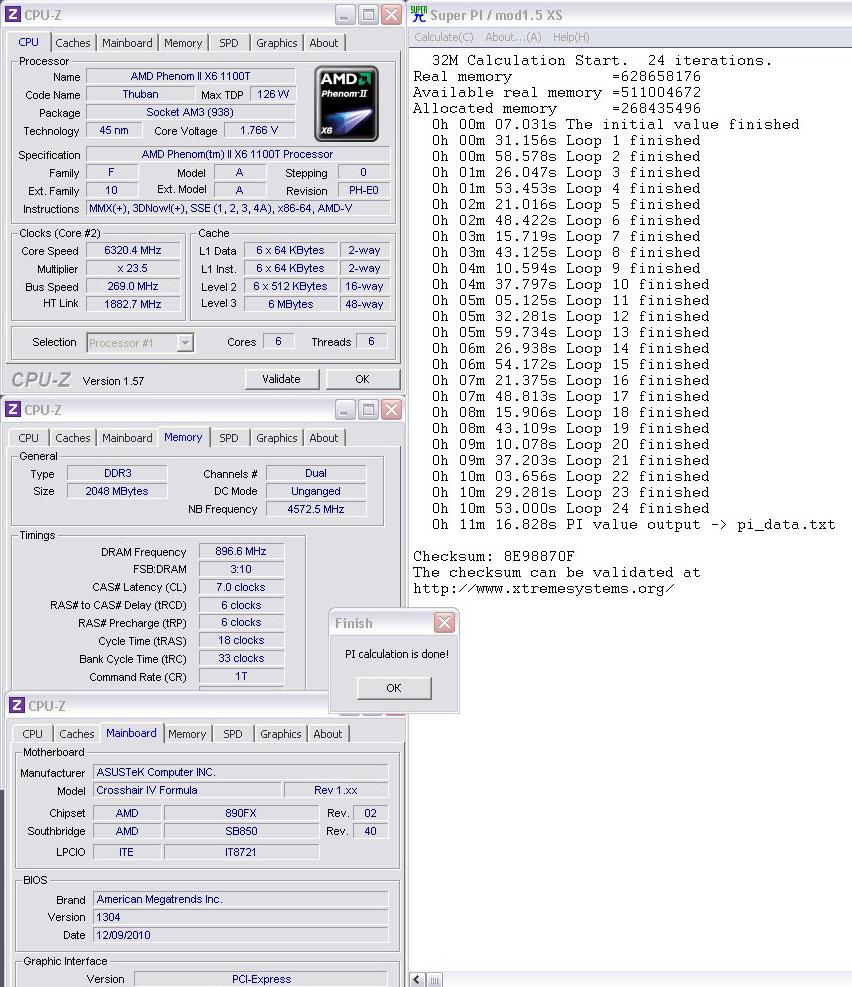Click the PI value output pi_data.txt line
This screenshot has width=852, height=987.
633,524
